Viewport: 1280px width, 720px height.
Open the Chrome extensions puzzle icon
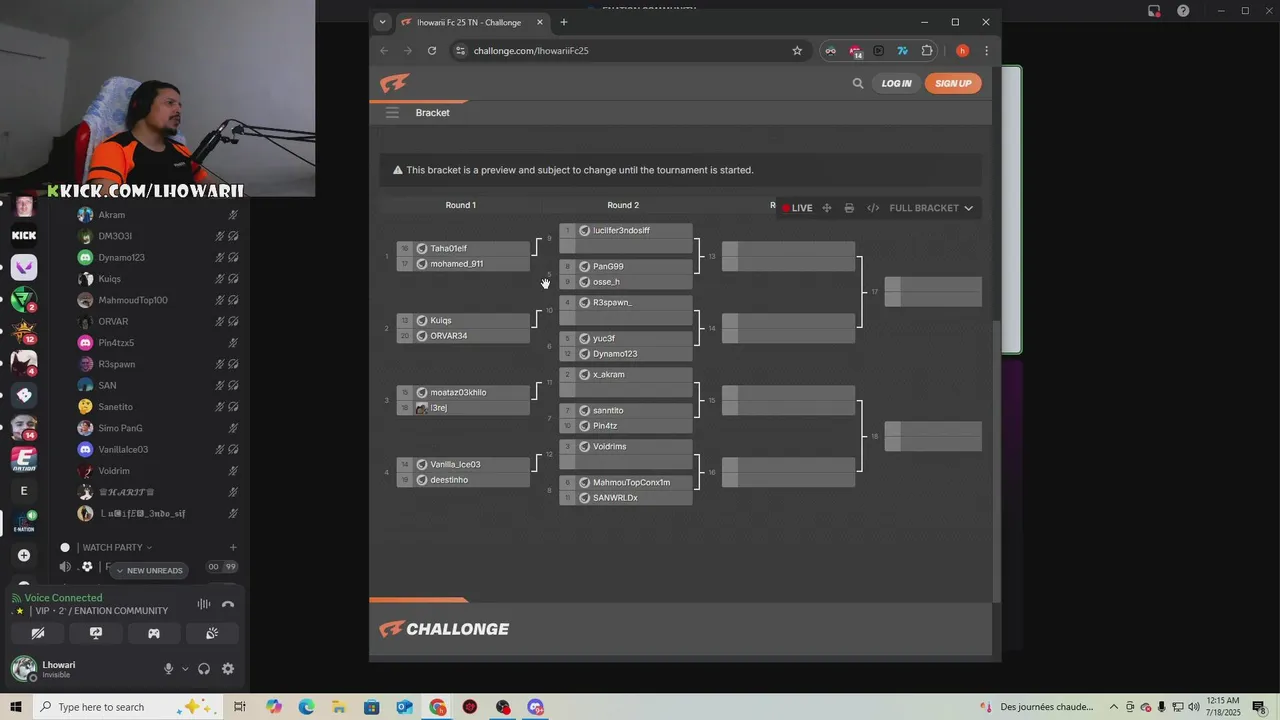(927, 51)
